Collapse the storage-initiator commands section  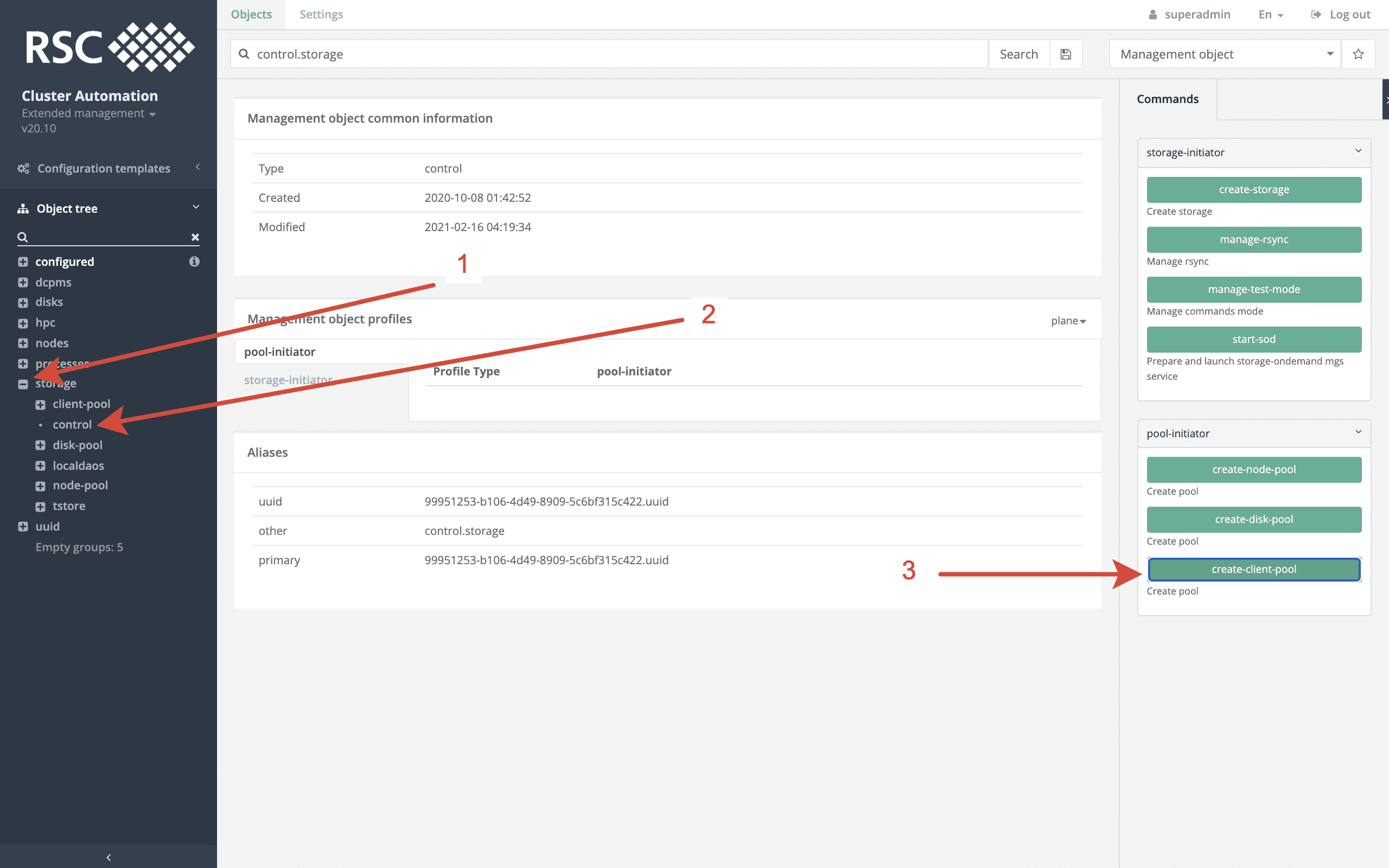[x=1358, y=151]
